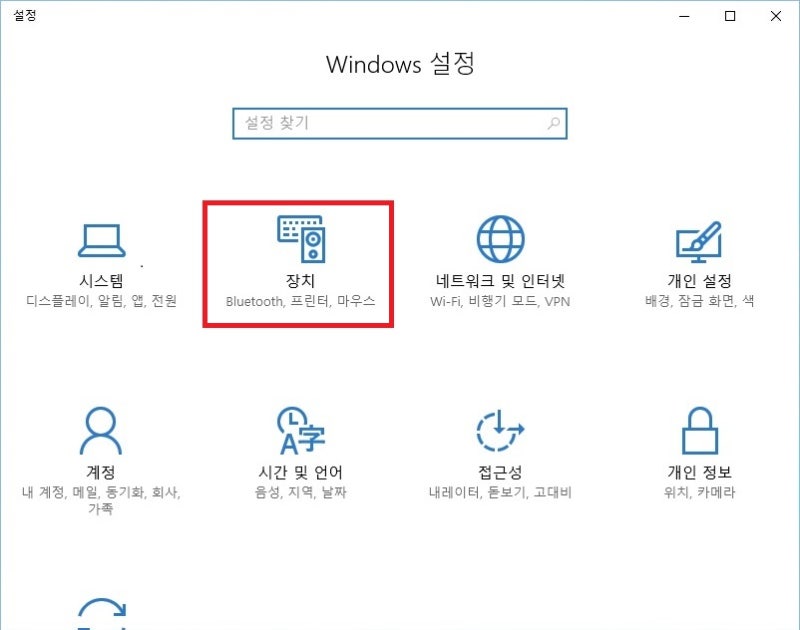This screenshot has height=630, width=800.
Task: Open the 시간 및 언어 clock icon
Action: click(301, 431)
